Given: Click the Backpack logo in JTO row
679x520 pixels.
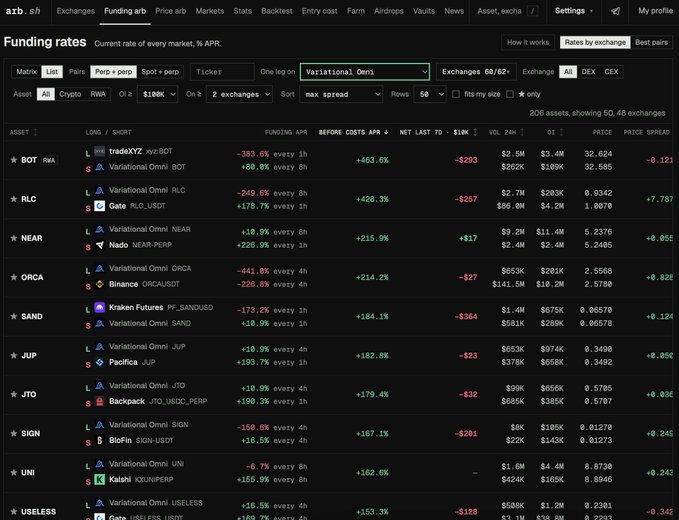Looking at the screenshot, I should pos(100,401).
